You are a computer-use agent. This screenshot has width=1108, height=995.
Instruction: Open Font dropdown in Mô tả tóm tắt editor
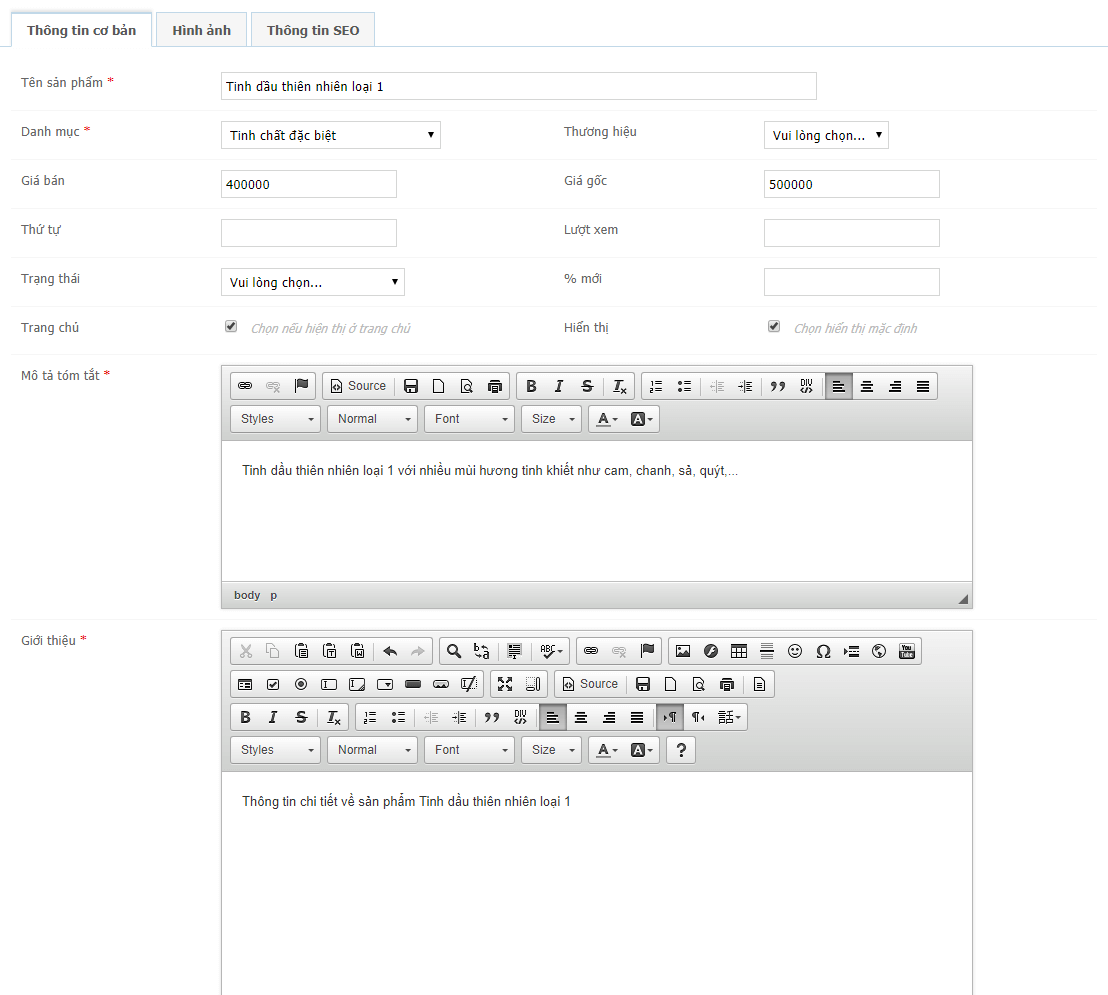point(470,419)
